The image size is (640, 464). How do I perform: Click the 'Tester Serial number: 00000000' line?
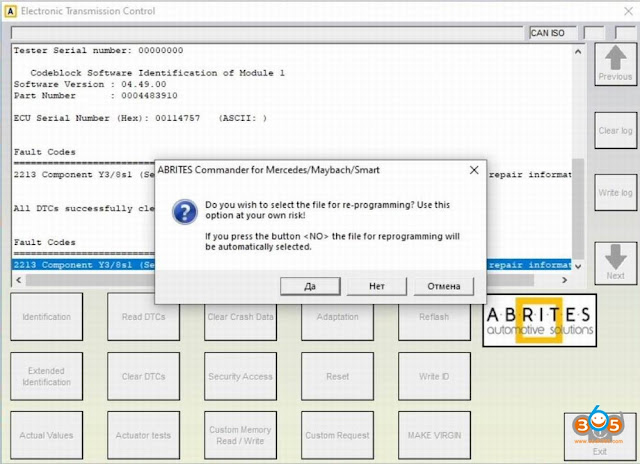[98, 51]
